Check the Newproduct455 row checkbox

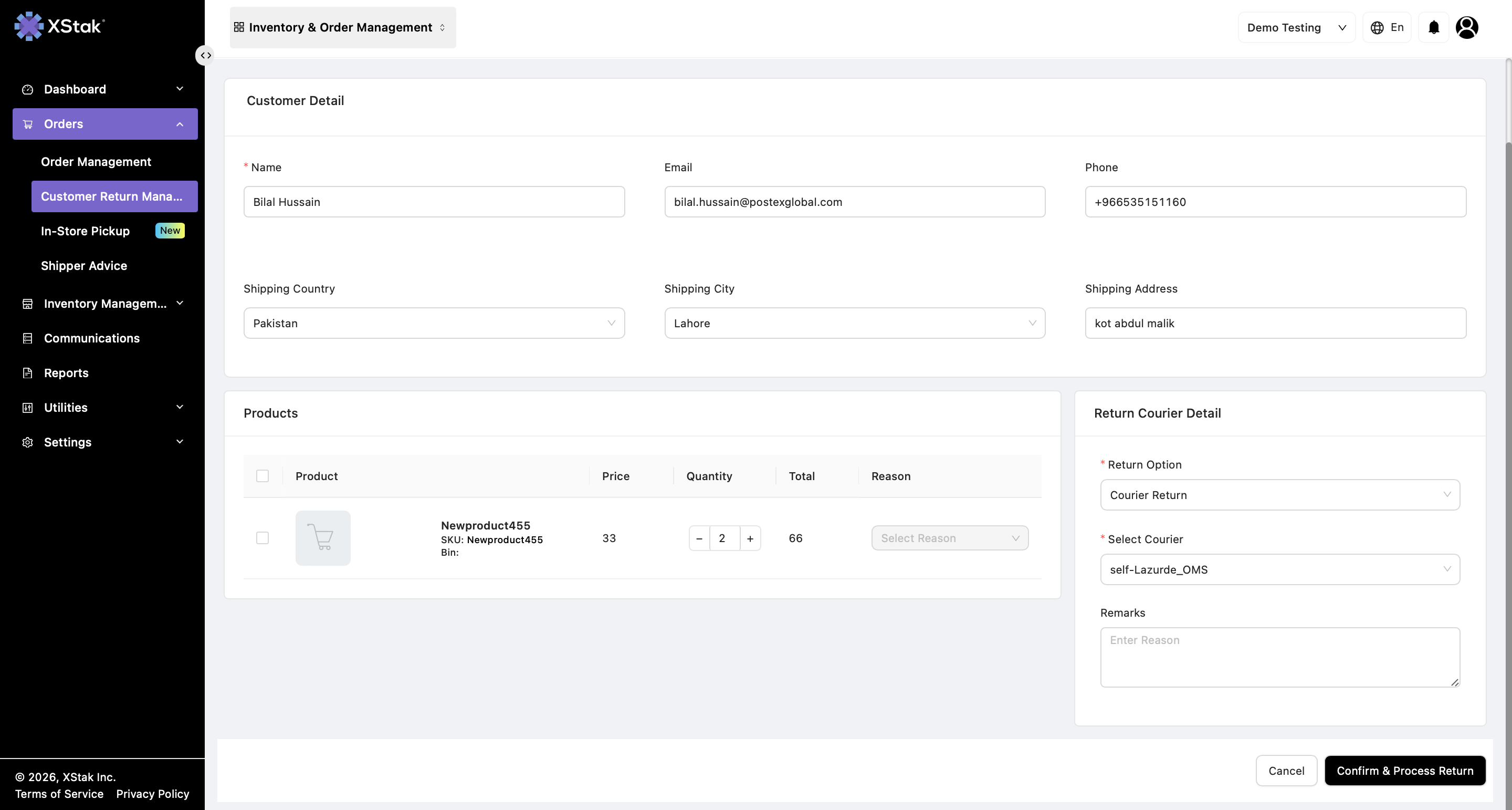point(262,538)
